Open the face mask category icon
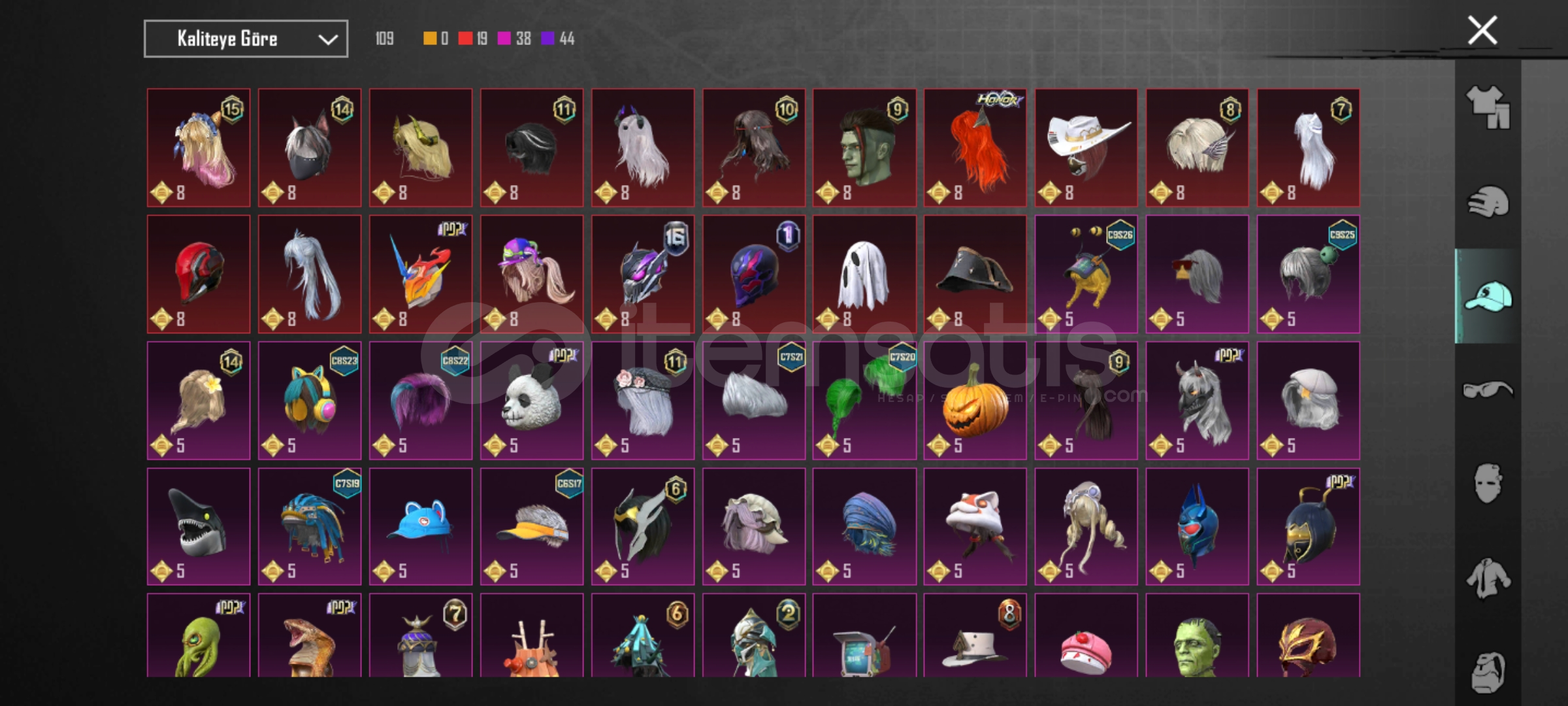The width and height of the screenshot is (1568, 706). [x=1488, y=484]
